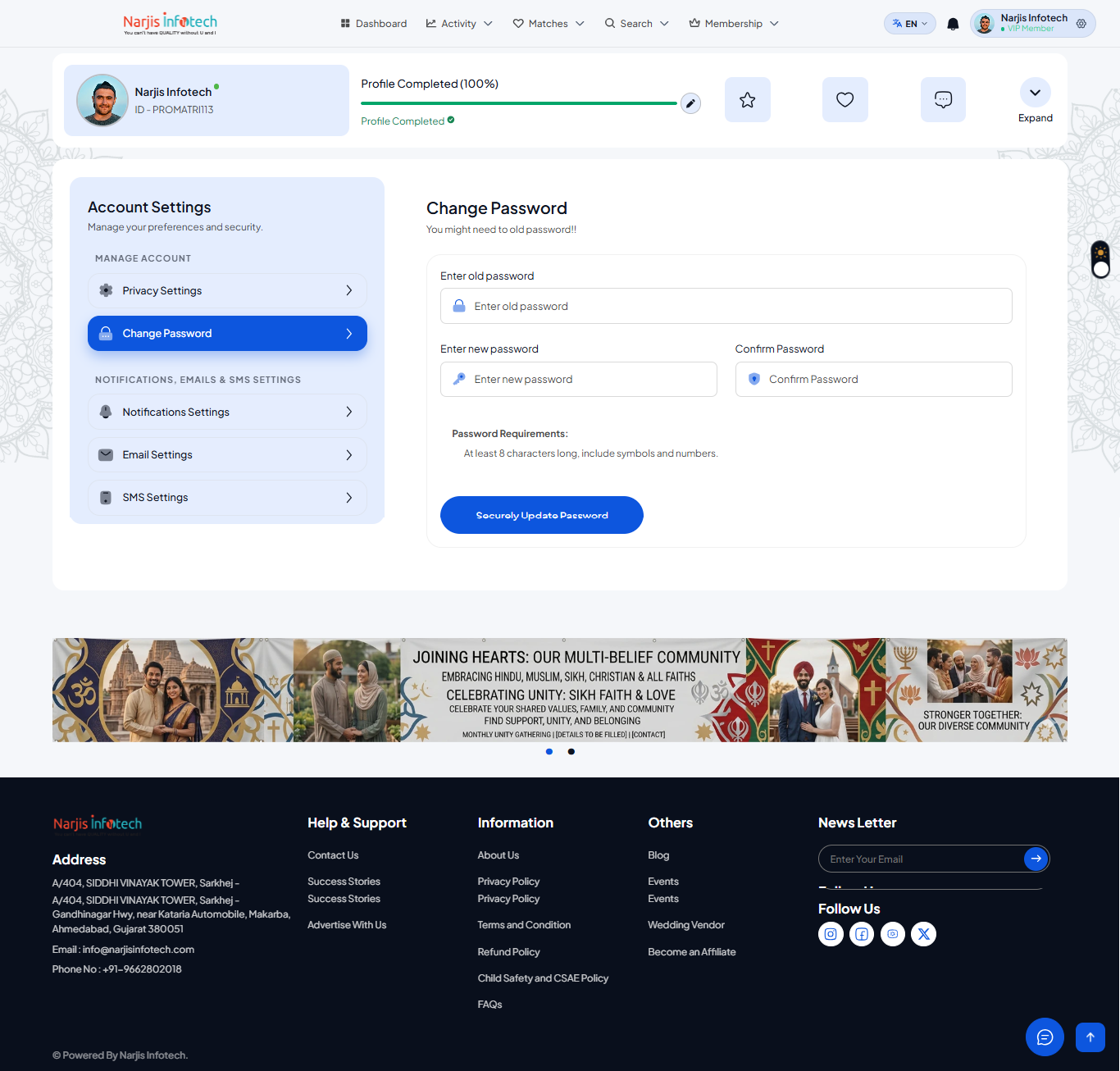Click the back-to-top arrow button
This screenshot has width=1120, height=1071.
(x=1090, y=1037)
